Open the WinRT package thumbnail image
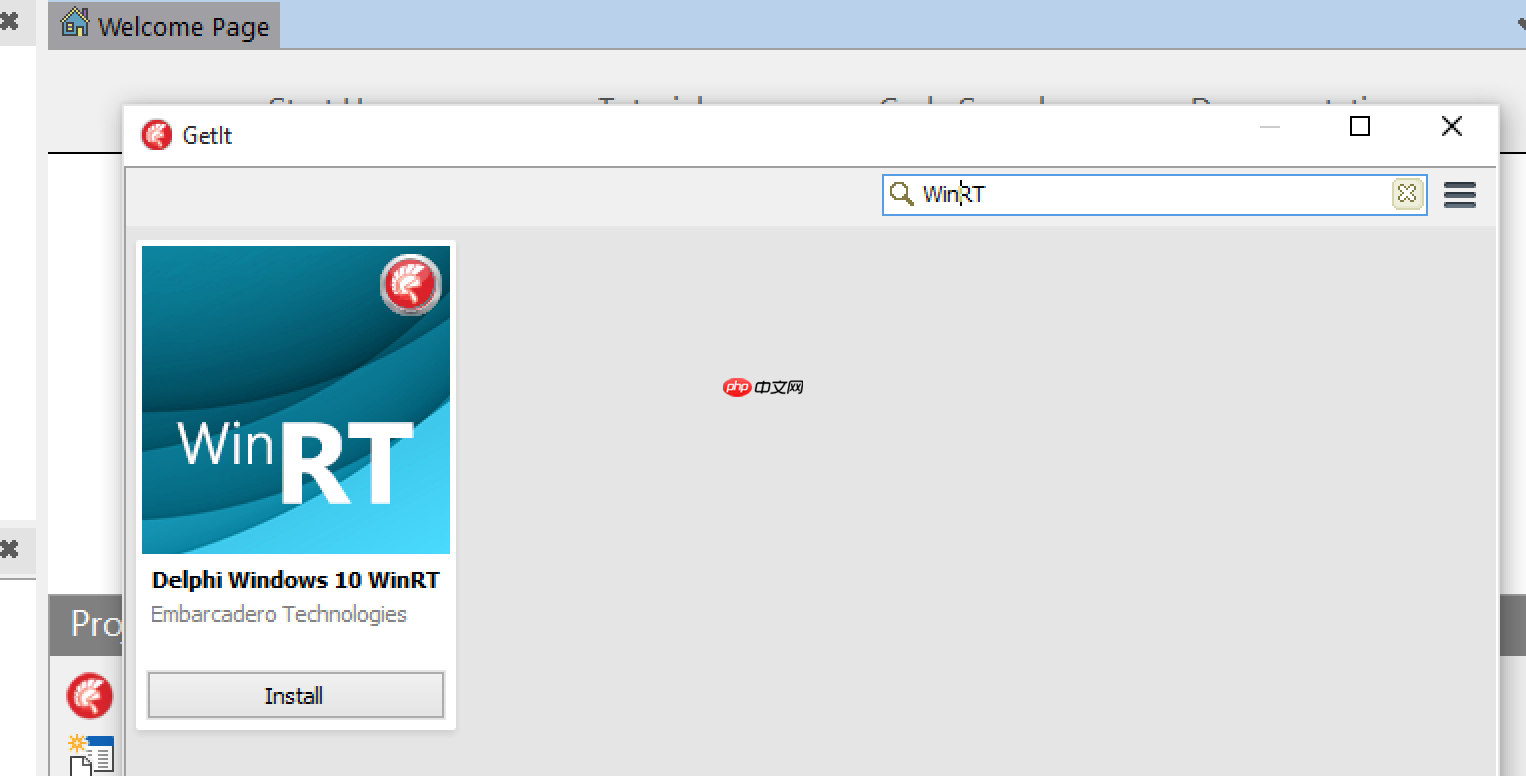The height and width of the screenshot is (776, 1526). click(296, 400)
